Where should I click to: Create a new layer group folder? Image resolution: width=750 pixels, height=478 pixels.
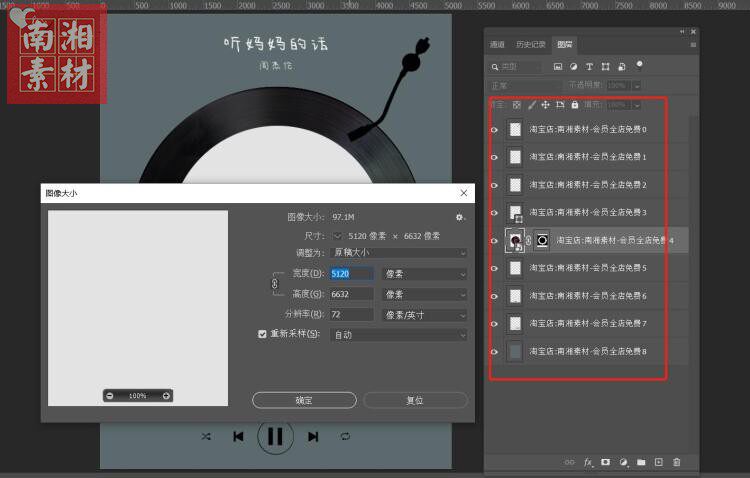tap(641, 462)
